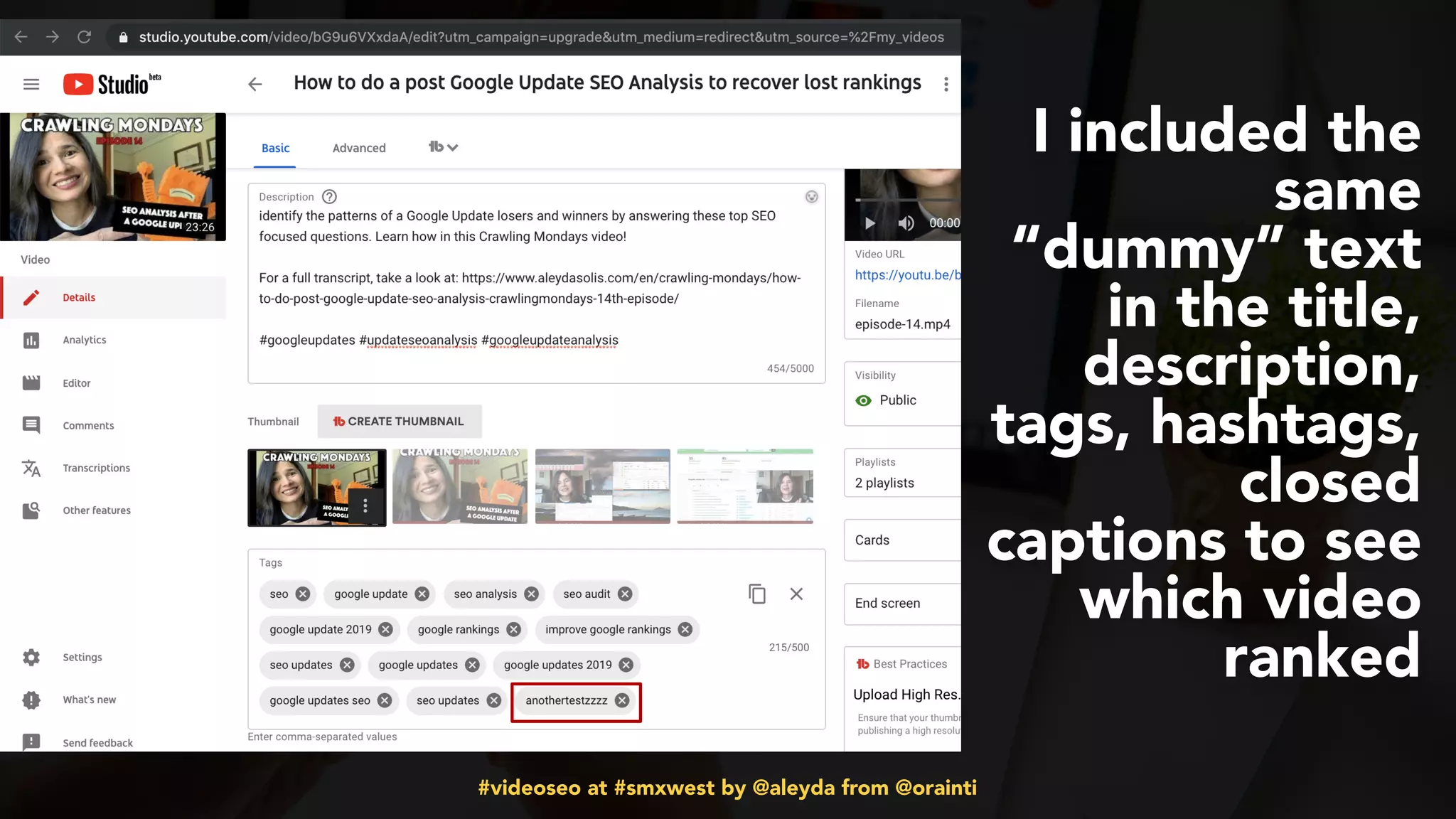Open the End screen editor
The height and width of the screenshot is (819, 1456).
(903, 604)
